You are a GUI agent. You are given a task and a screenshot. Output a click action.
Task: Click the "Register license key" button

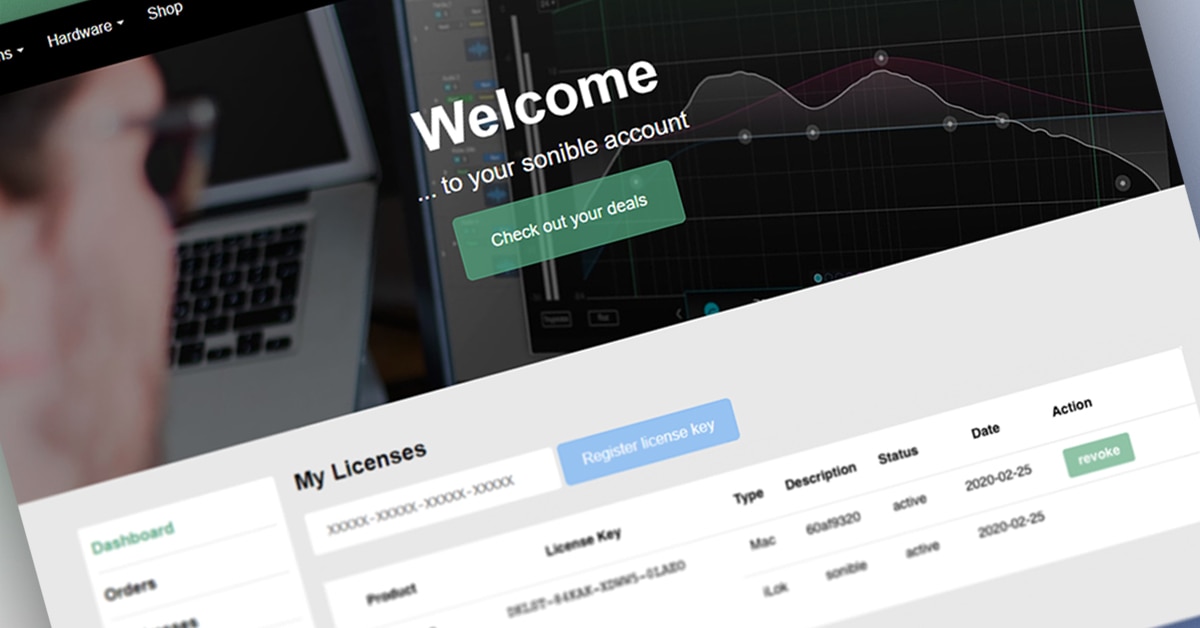tap(649, 441)
